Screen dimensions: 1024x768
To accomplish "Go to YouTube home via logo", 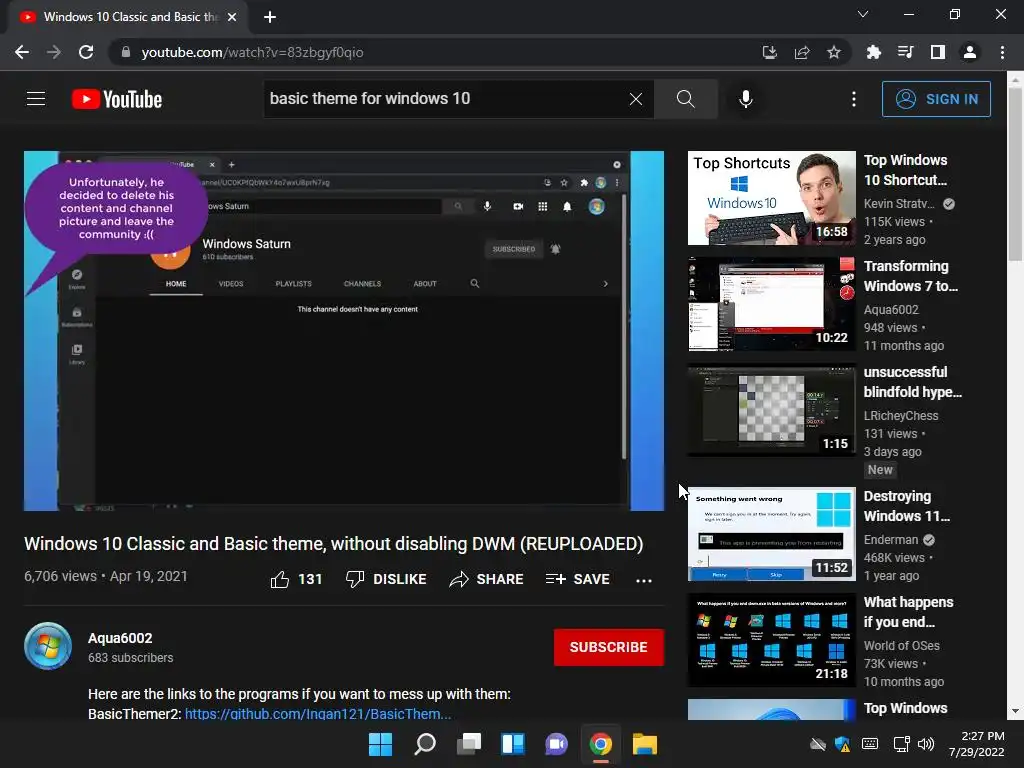I will [x=117, y=99].
